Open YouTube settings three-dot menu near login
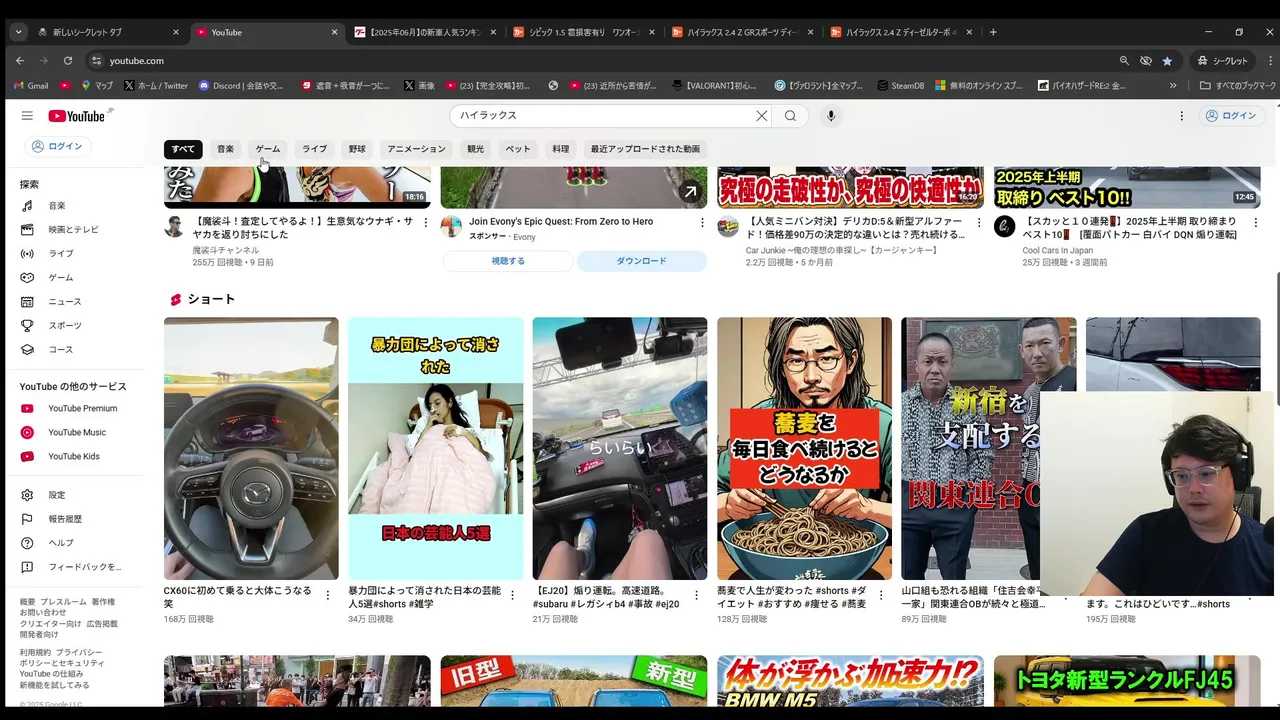1280x720 pixels. tap(1181, 116)
